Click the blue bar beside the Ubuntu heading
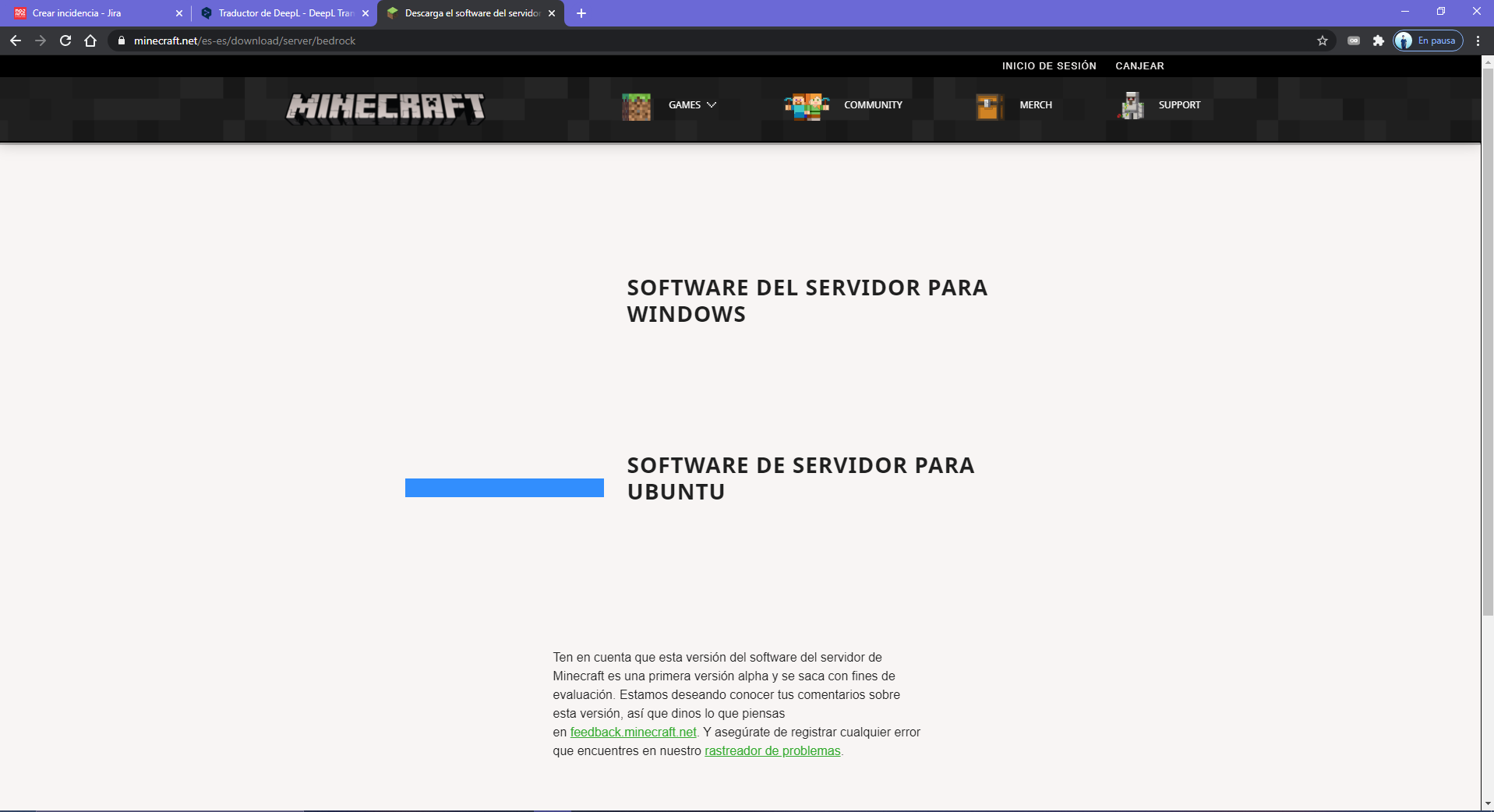 504,488
